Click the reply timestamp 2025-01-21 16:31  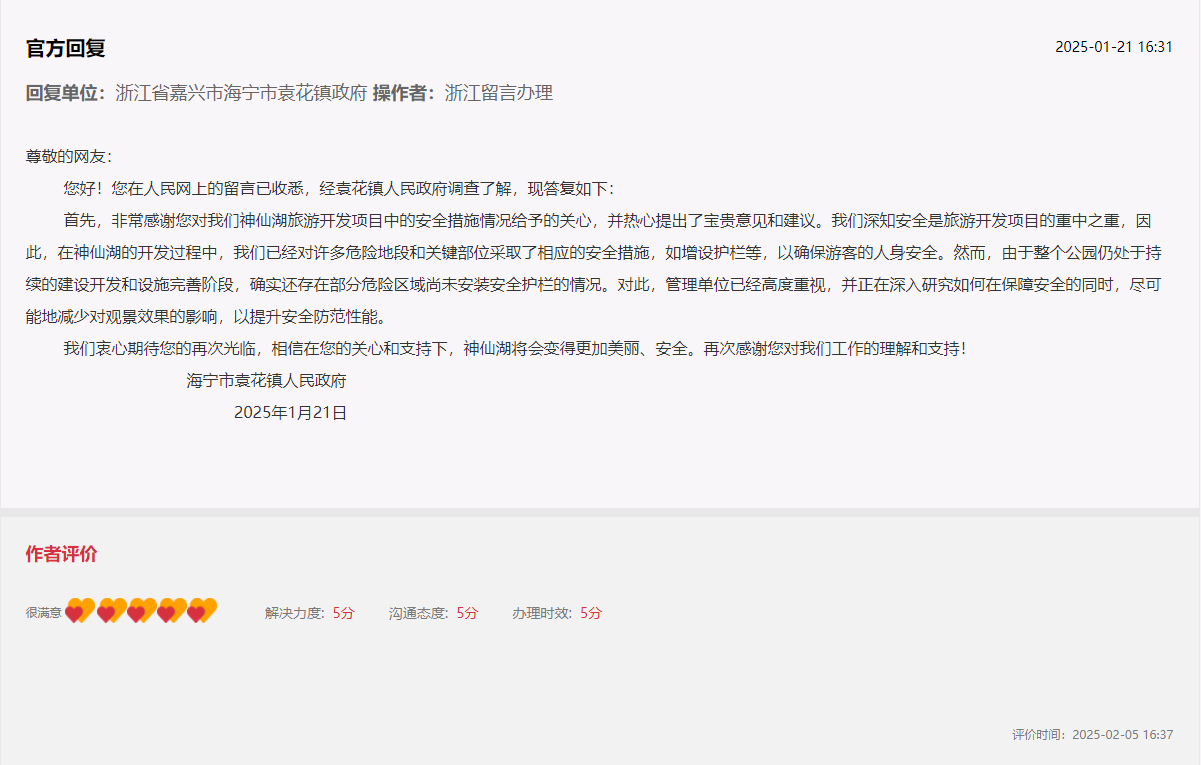pyautogui.click(x=1113, y=46)
